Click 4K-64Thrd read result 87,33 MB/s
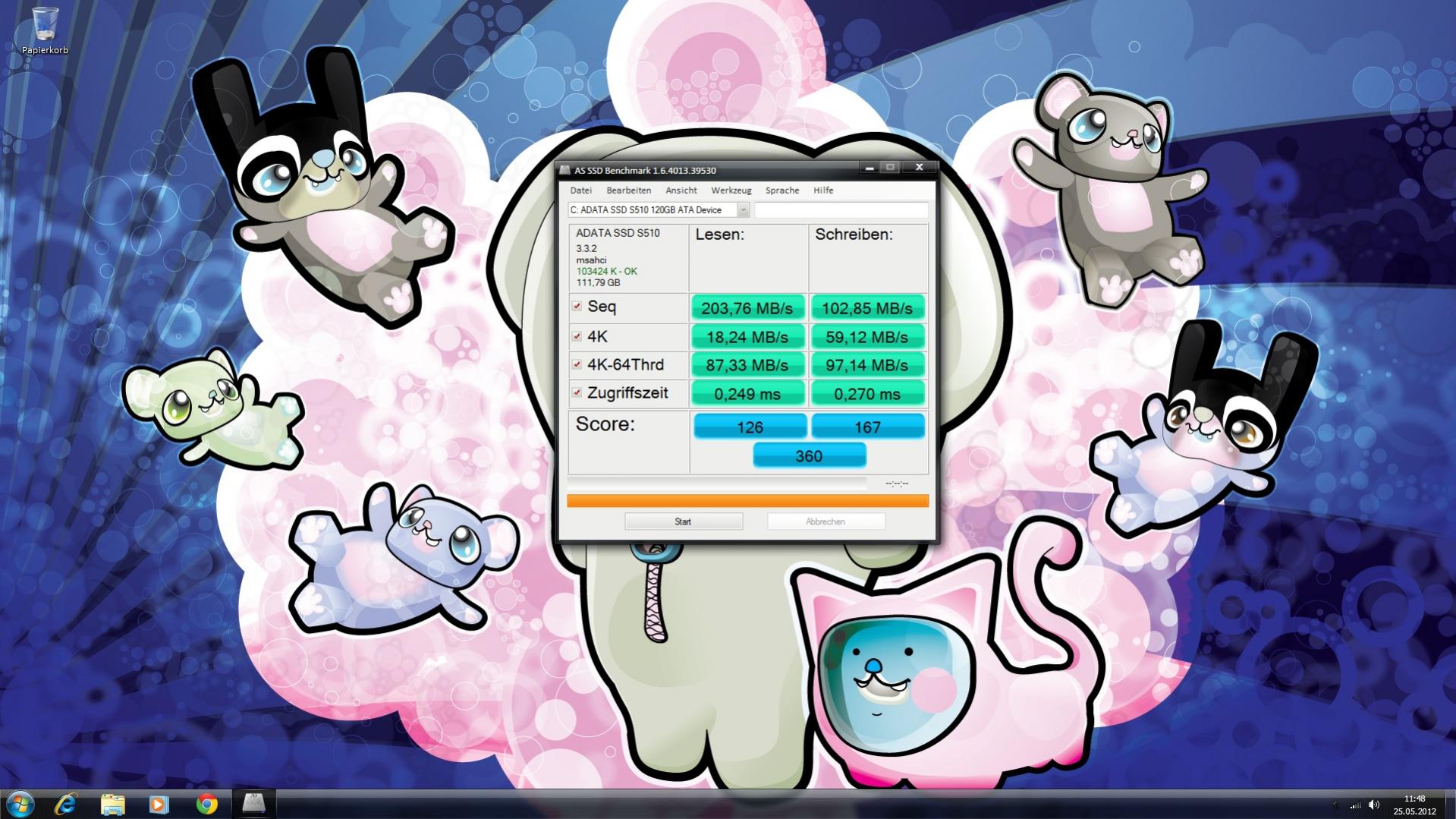 coord(747,365)
